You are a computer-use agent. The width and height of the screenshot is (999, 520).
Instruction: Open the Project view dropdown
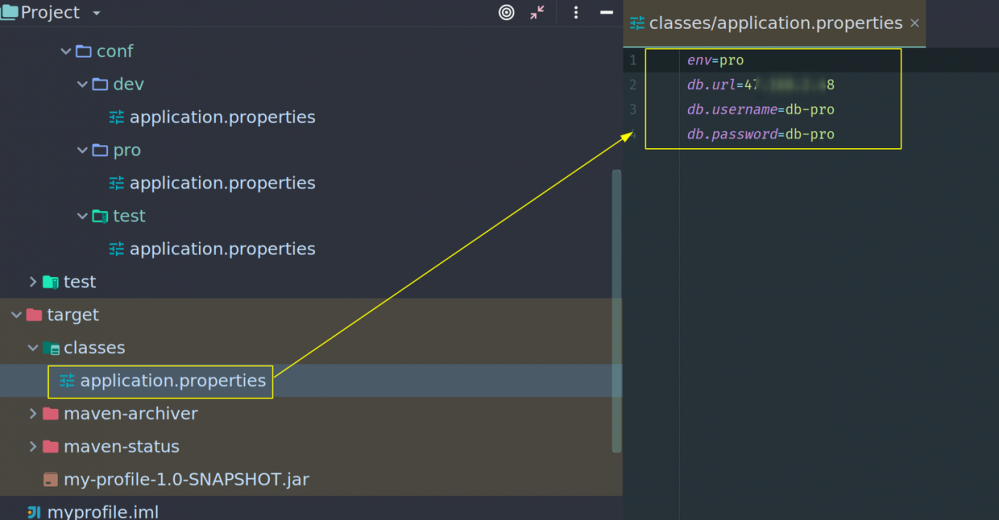pyautogui.click(x=96, y=13)
